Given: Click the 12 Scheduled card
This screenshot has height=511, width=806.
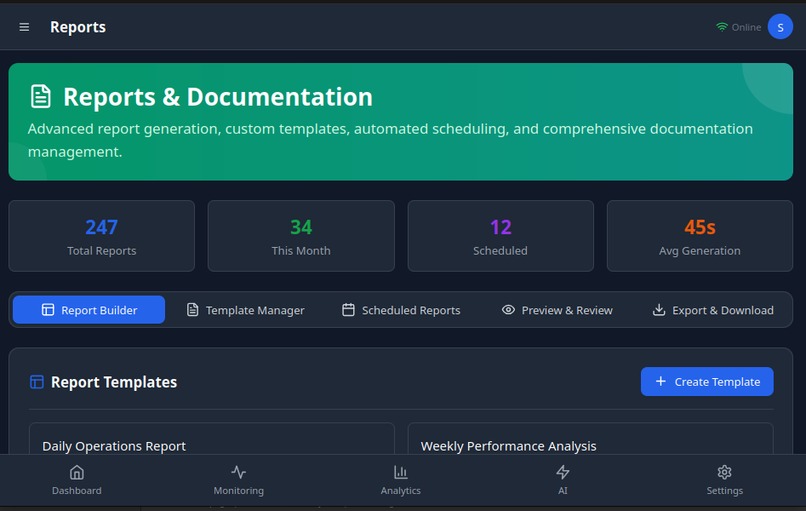Looking at the screenshot, I should pos(501,236).
